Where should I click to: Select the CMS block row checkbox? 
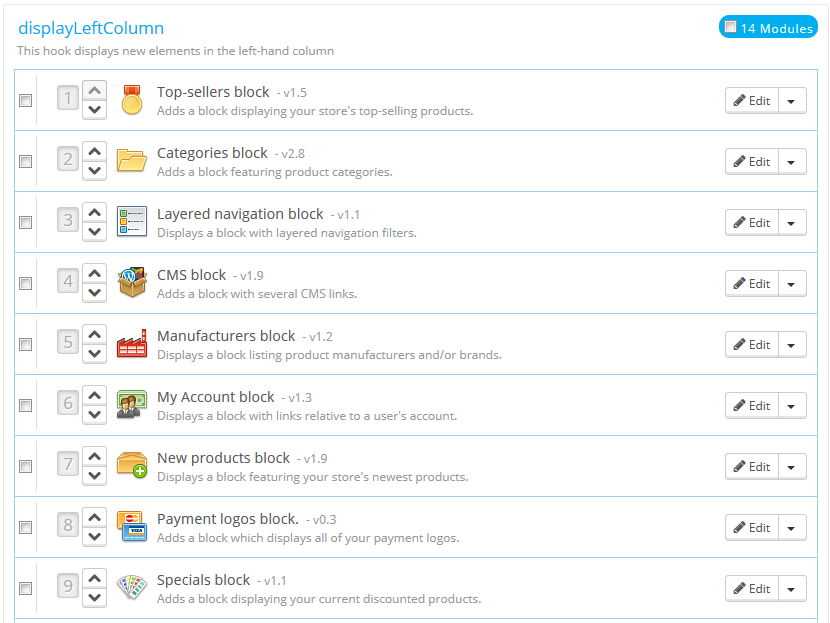pyautogui.click(x=25, y=283)
